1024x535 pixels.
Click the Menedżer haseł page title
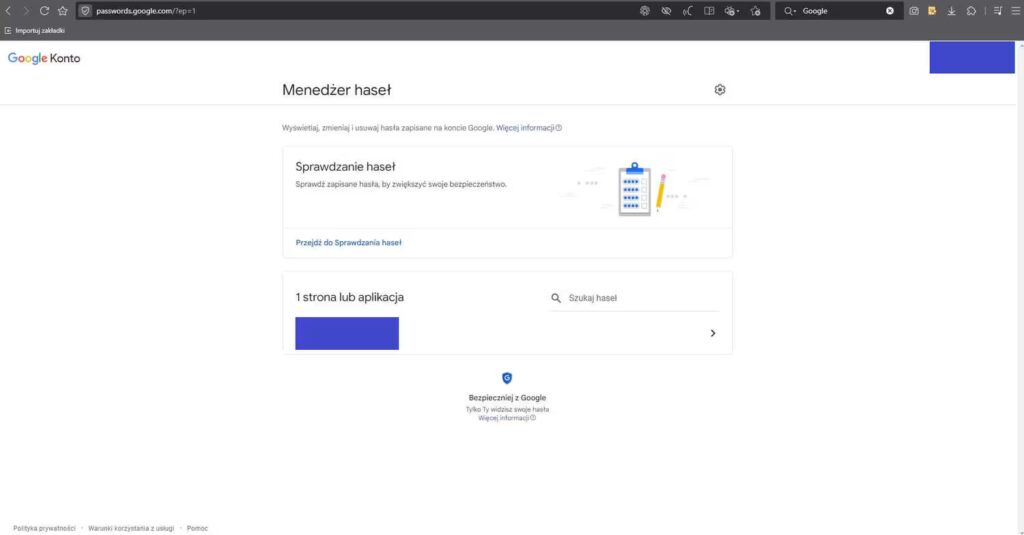(x=336, y=90)
